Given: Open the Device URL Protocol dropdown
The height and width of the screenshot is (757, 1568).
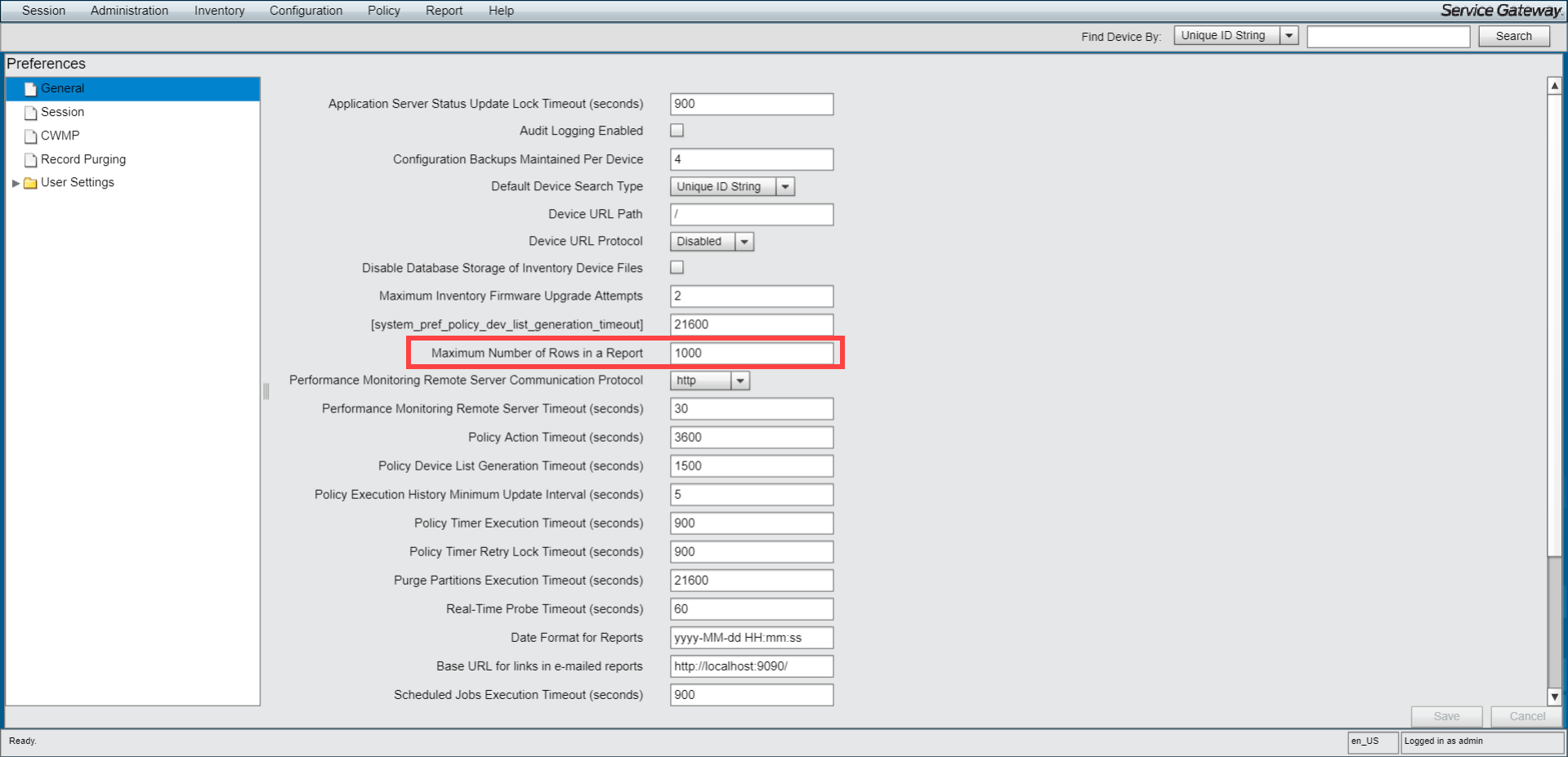Looking at the screenshot, I should click(x=744, y=242).
